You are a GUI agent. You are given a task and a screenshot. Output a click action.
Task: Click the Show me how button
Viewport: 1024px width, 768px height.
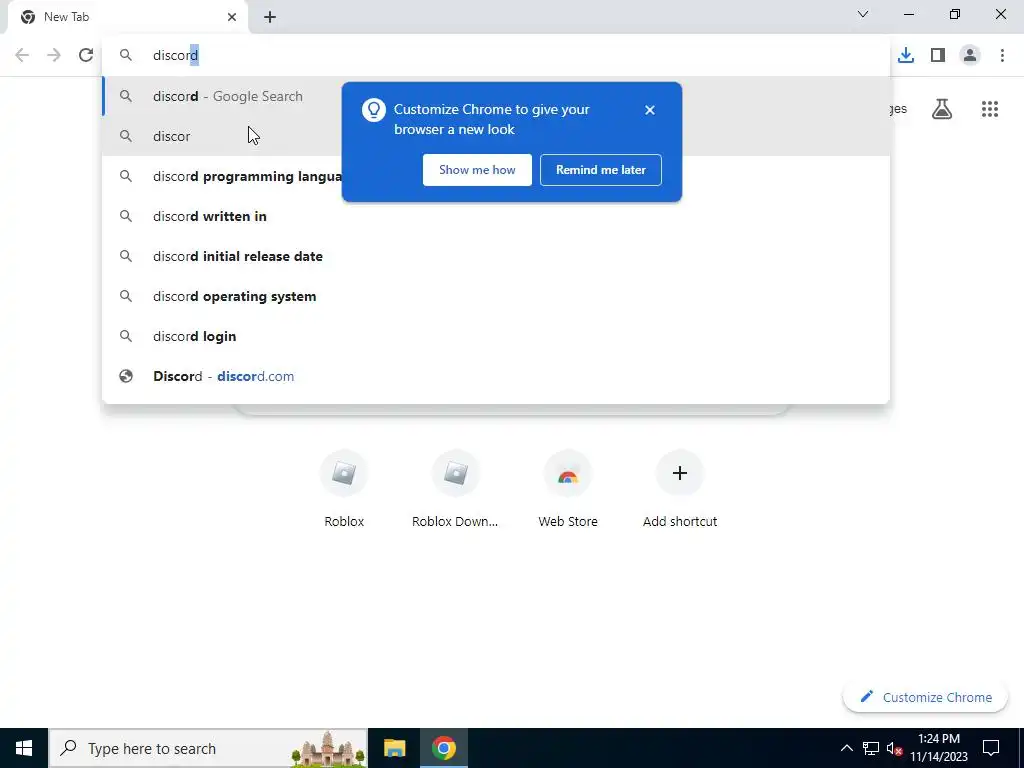pyautogui.click(x=477, y=170)
